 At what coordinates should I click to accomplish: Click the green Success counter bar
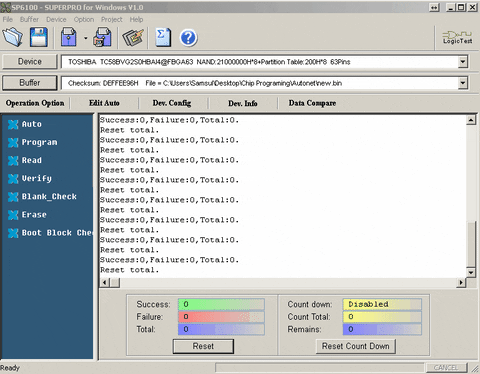(x=221, y=304)
